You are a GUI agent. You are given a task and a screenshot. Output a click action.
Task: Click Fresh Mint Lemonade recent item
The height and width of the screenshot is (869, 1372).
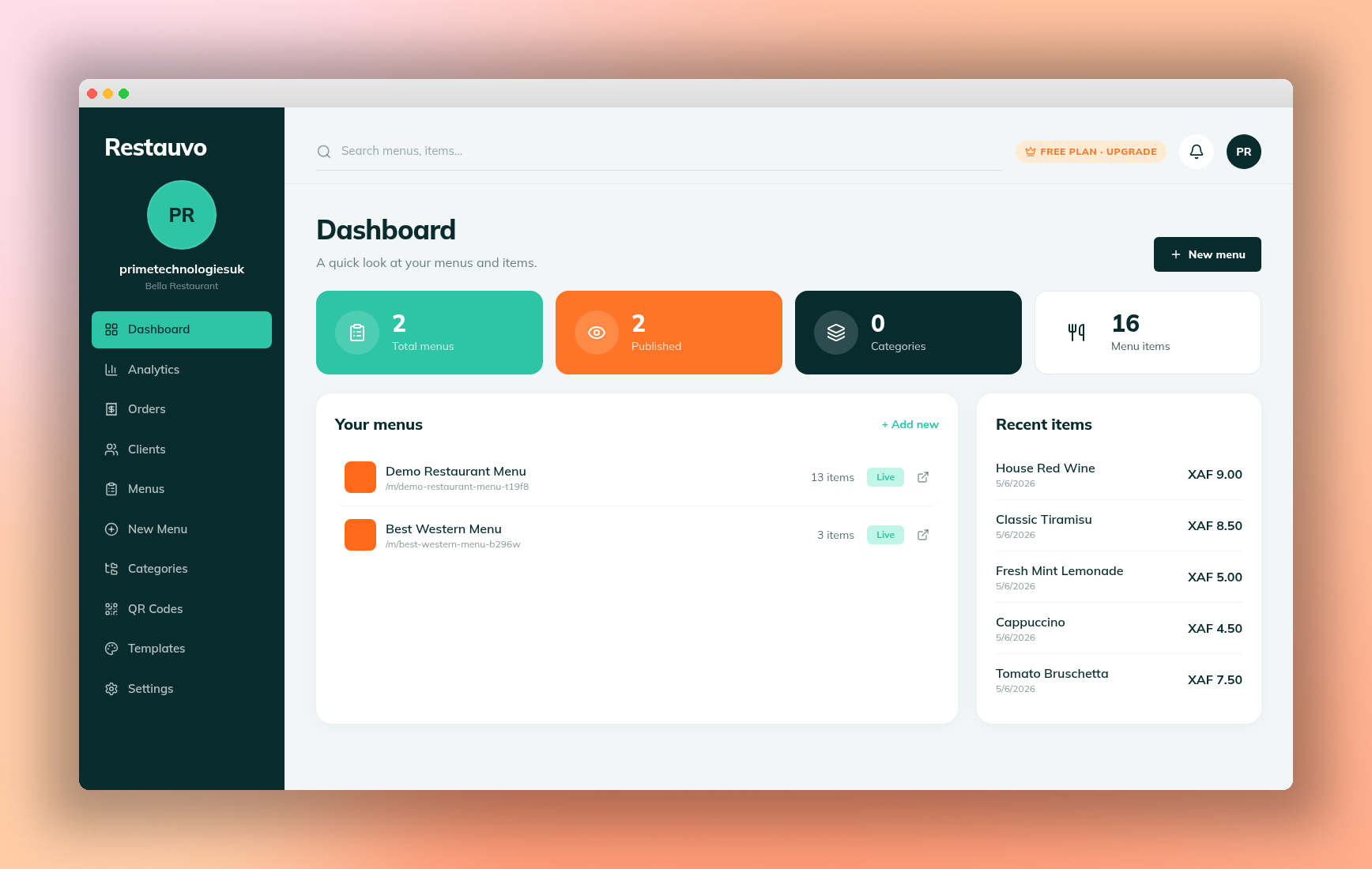[1119, 577]
